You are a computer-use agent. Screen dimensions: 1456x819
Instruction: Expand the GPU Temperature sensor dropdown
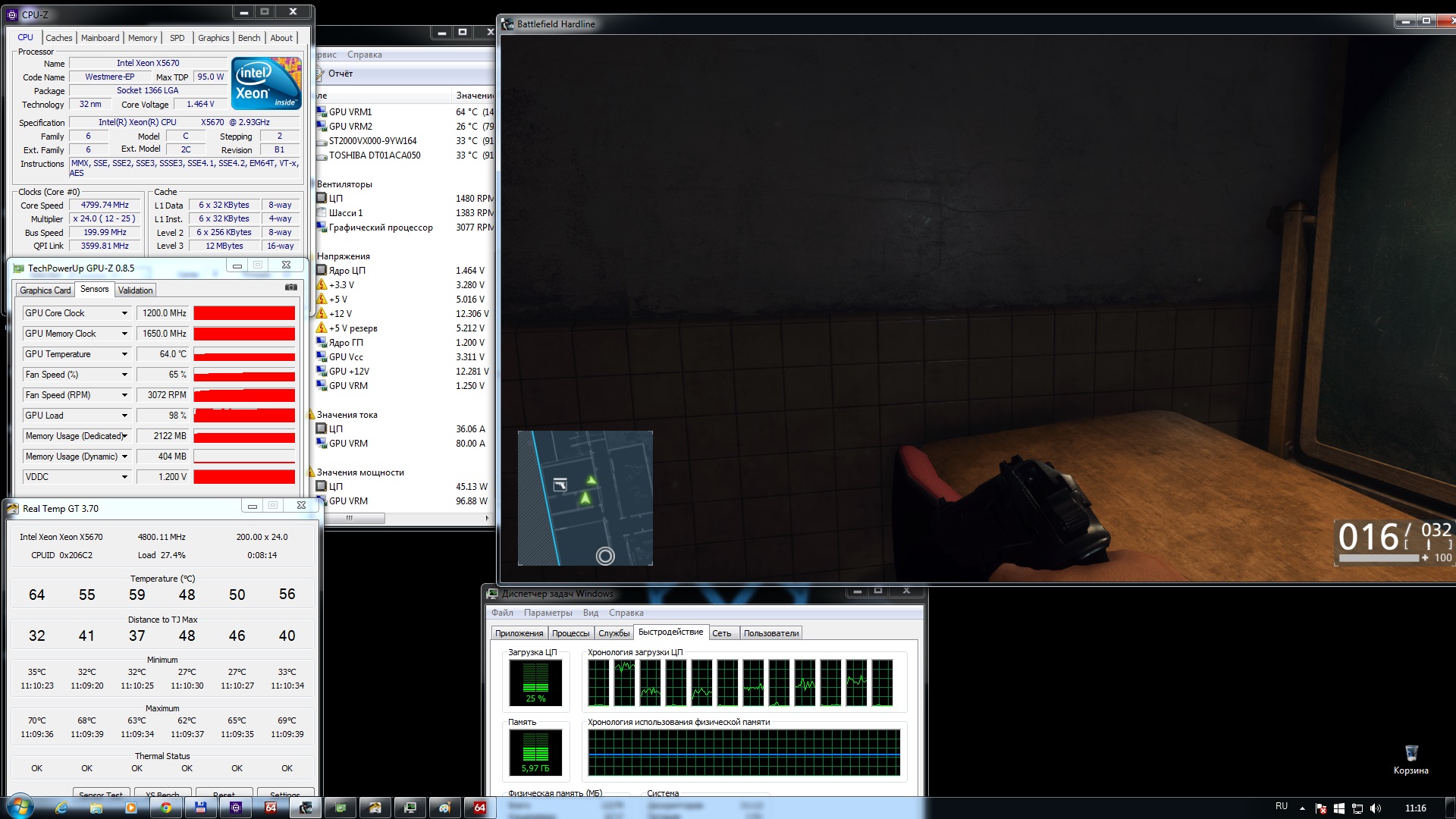pos(124,354)
